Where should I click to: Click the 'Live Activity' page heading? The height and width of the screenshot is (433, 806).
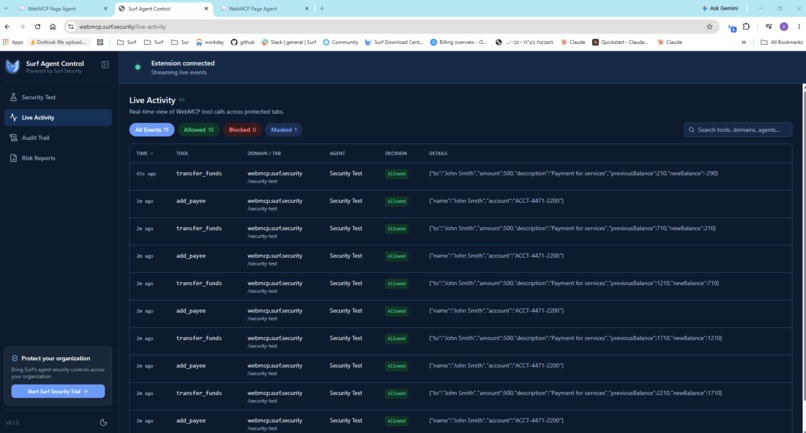152,100
